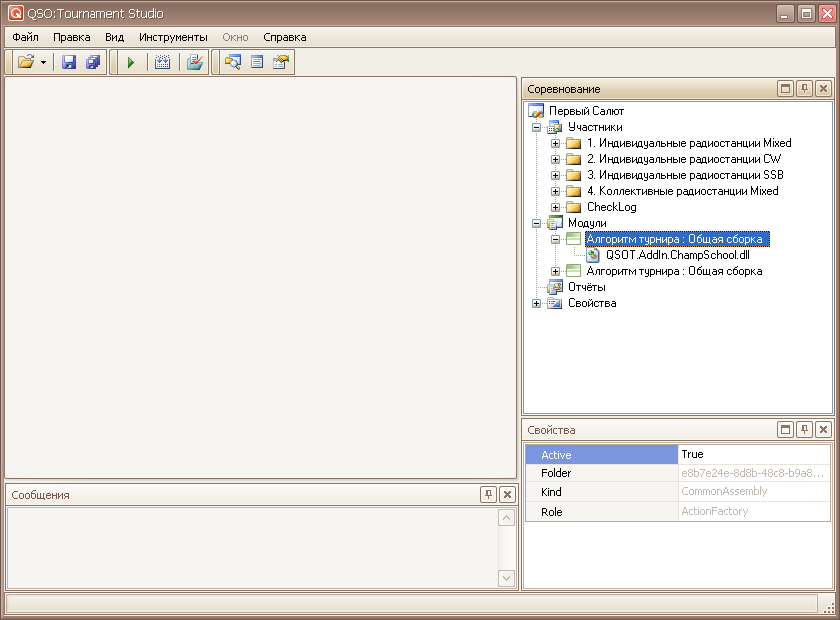Image resolution: width=840 pixels, height=620 pixels.
Task: Click the Отчёты node icon in tree
Action: 555,287
